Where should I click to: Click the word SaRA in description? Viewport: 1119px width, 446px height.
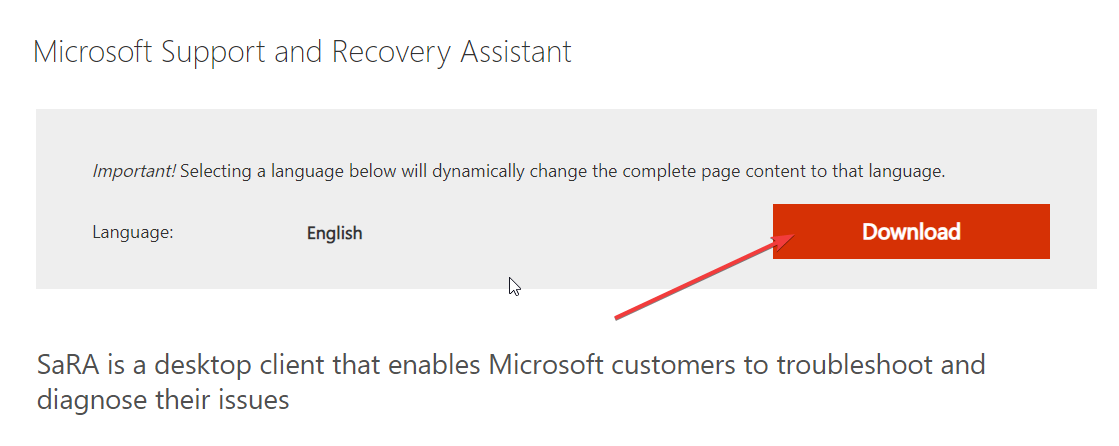[66, 365]
